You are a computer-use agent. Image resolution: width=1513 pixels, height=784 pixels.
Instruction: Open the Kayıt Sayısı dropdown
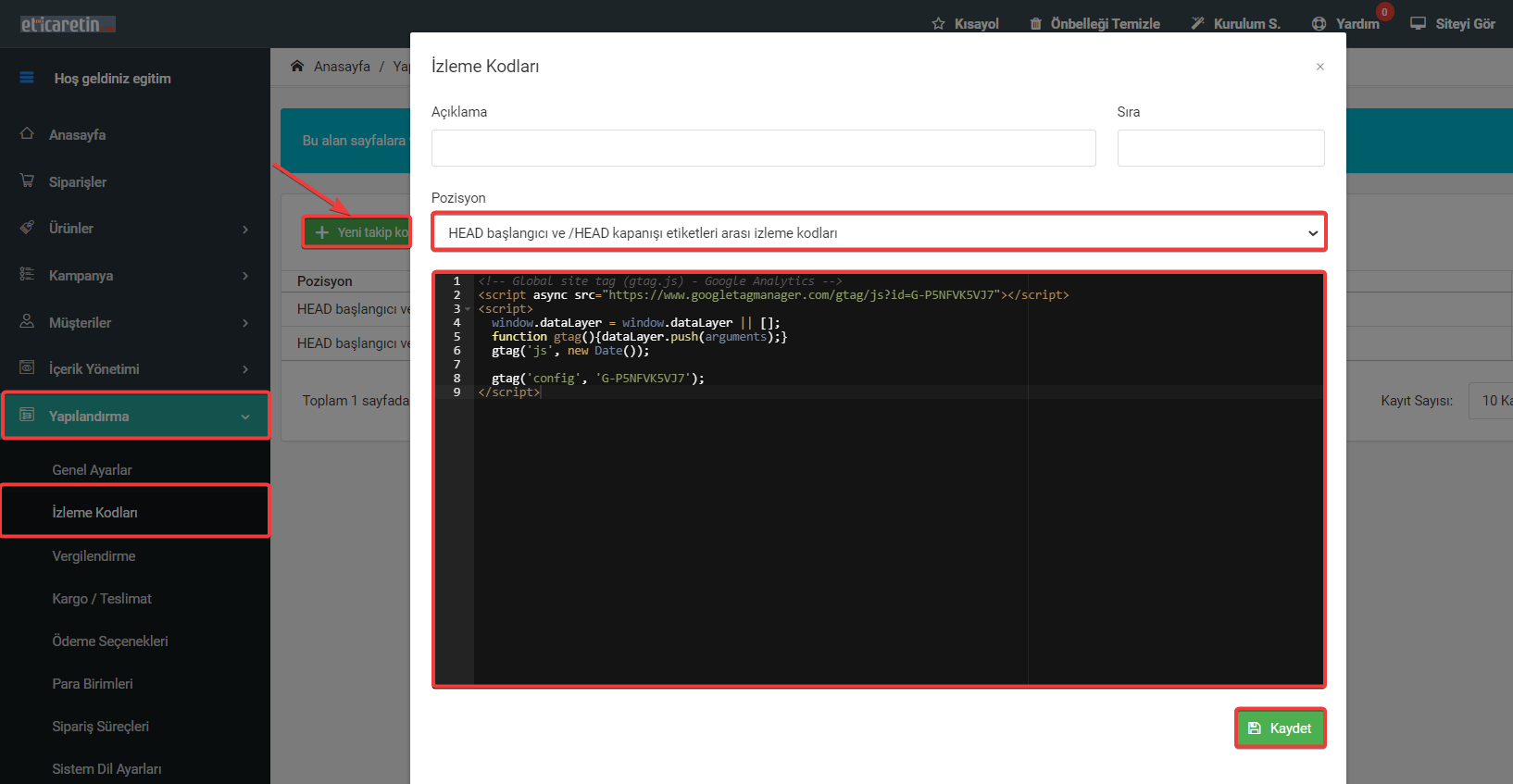point(1491,401)
